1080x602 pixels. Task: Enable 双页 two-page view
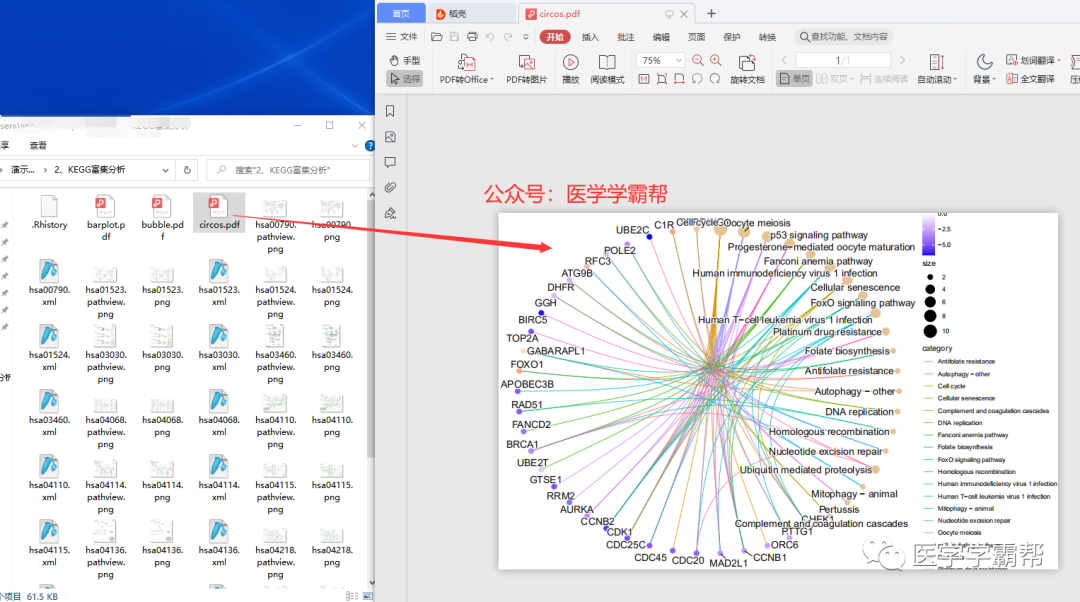(x=833, y=79)
